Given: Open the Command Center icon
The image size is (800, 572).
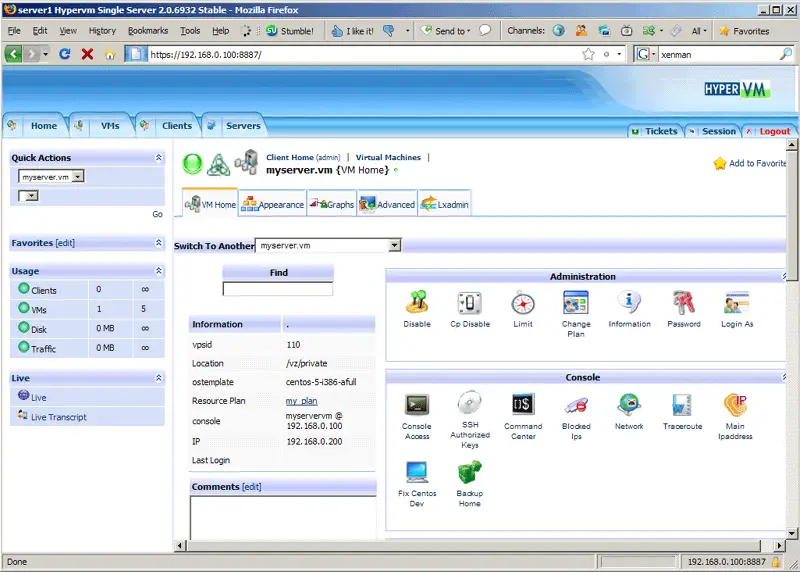Looking at the screenshot, I should pyautogui.click(x=523, y=405).
